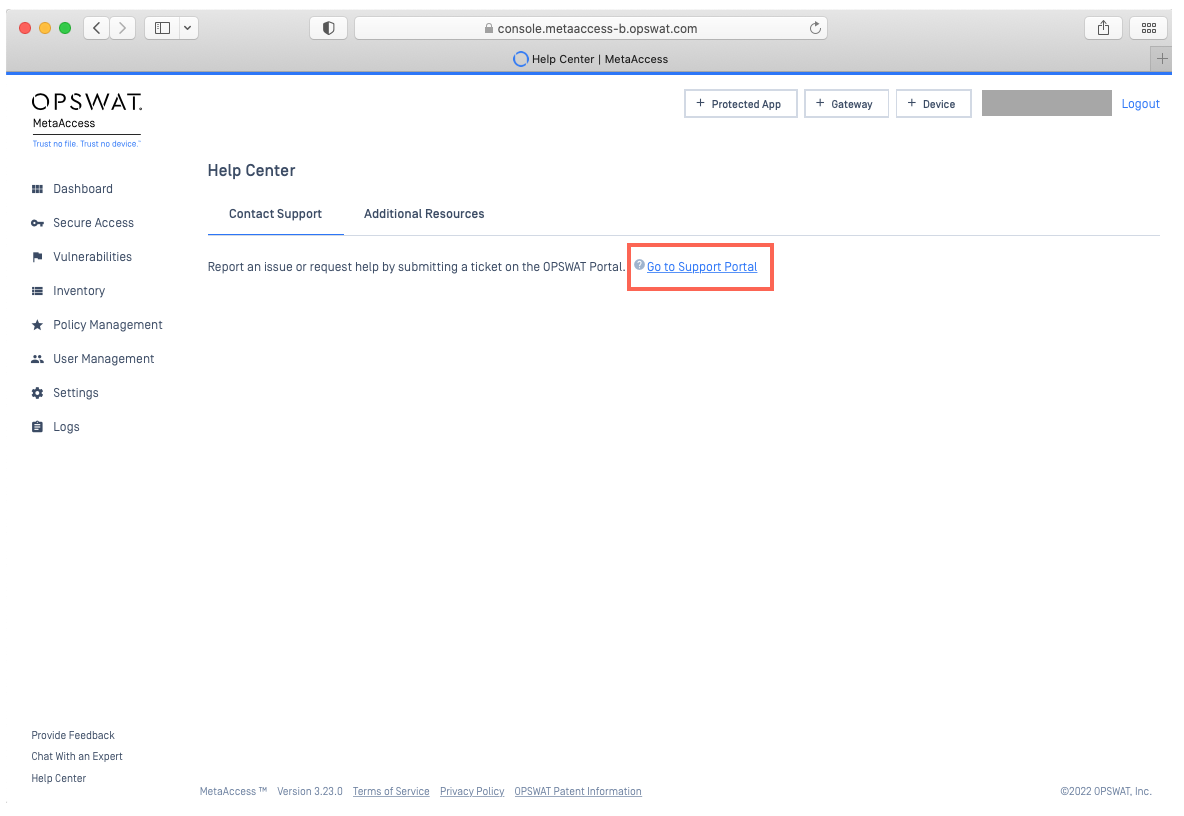Select Help Center | MetaAccess browser tab
The width and height of the screenshot is (1184, 816).
click(590, 59)
